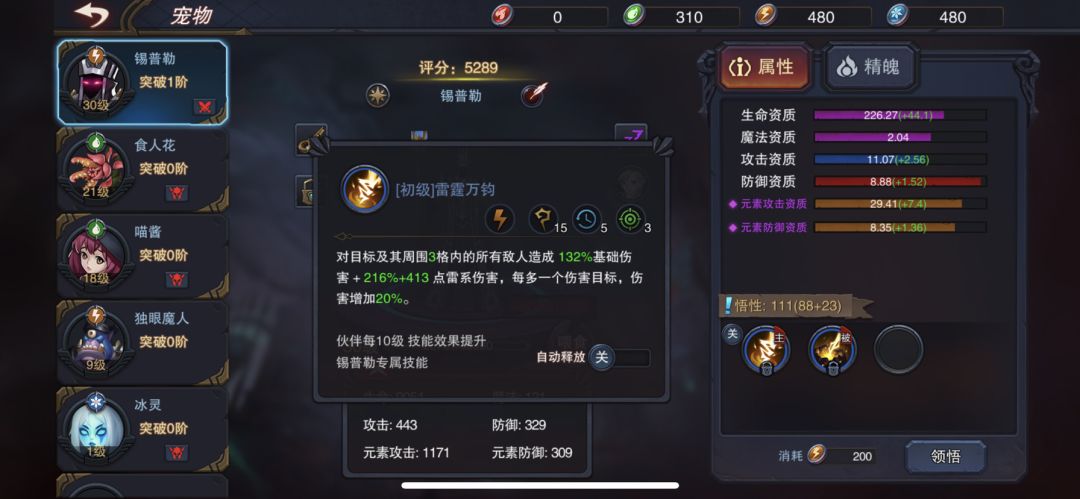Toggle deploy marker on 锡普勒 card

204,106
